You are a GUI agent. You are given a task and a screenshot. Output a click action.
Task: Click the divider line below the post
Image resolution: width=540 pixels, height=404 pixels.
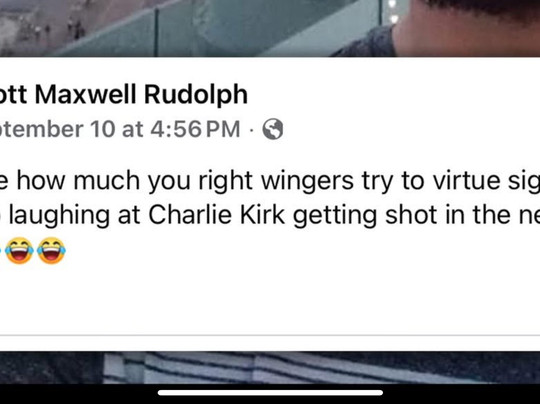tap(270, 335)
